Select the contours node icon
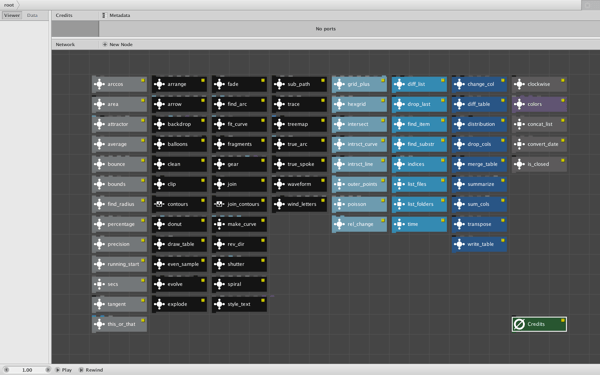The image size is (600, 375). [x=160, y=204]
